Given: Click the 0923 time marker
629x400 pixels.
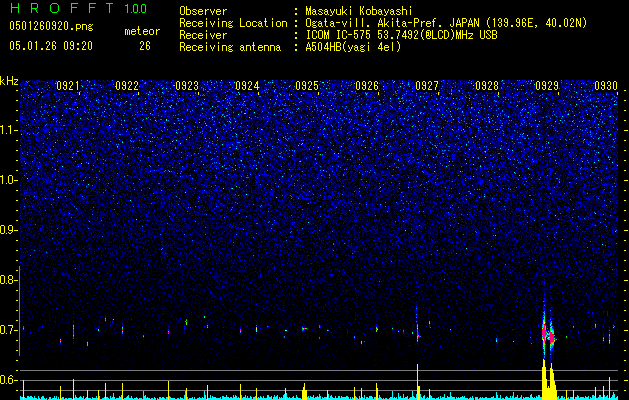Looking at the screenshot, I should pyautogui.click(x=187, y=85).
